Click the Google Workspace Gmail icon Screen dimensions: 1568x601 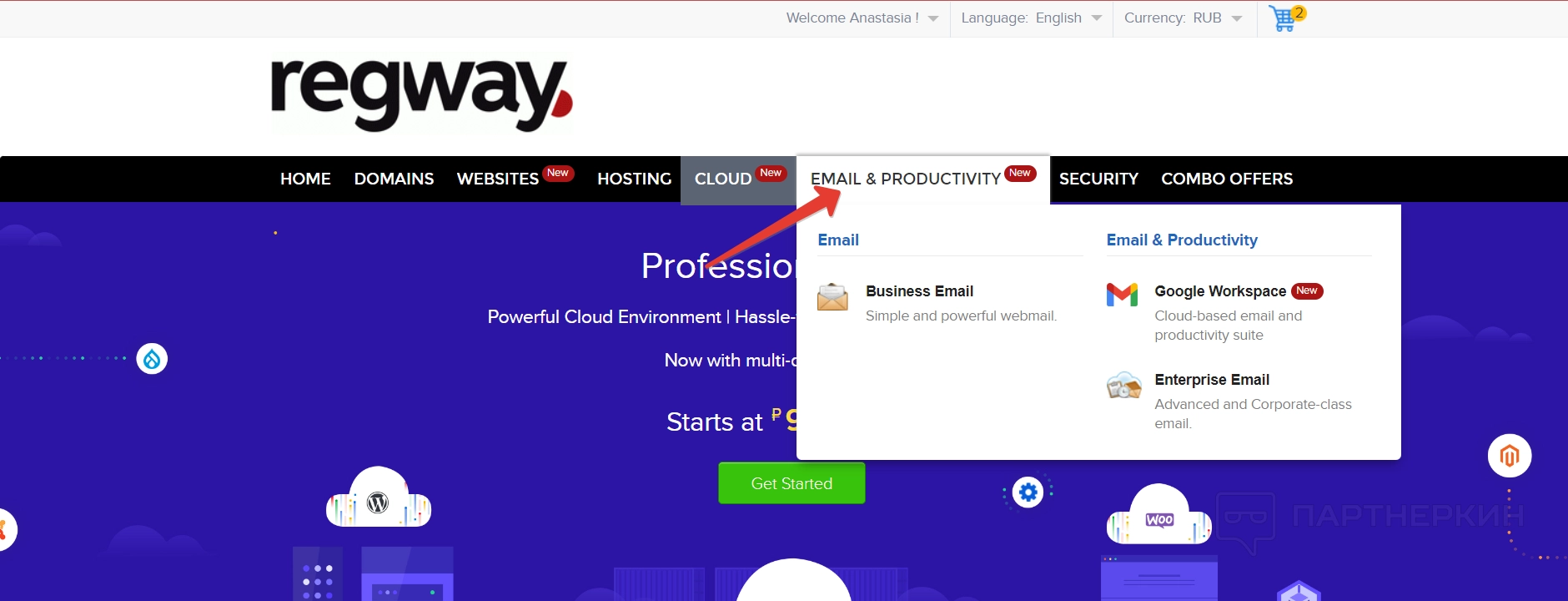click(x=1122, y=295)
